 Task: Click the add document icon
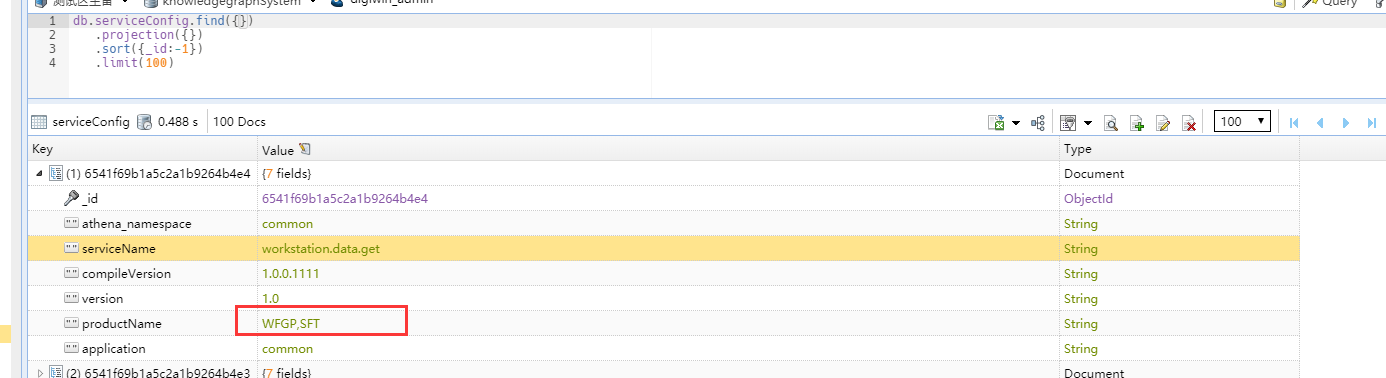[1136, 123]
